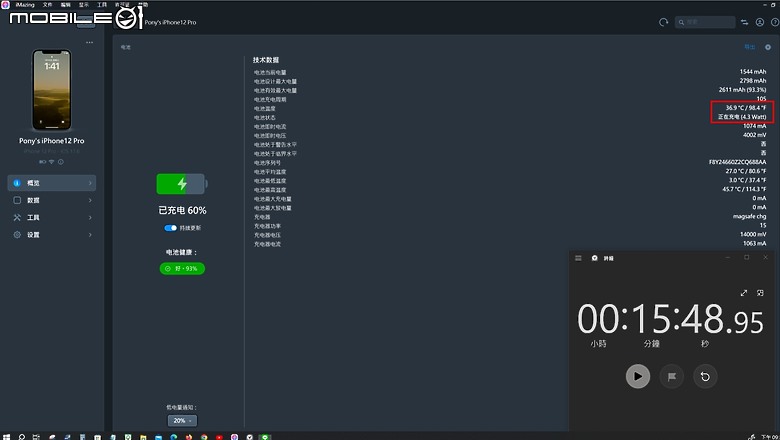Click the taskbar search icon
This screenshot has width=780, height=440.
(21, 437)
